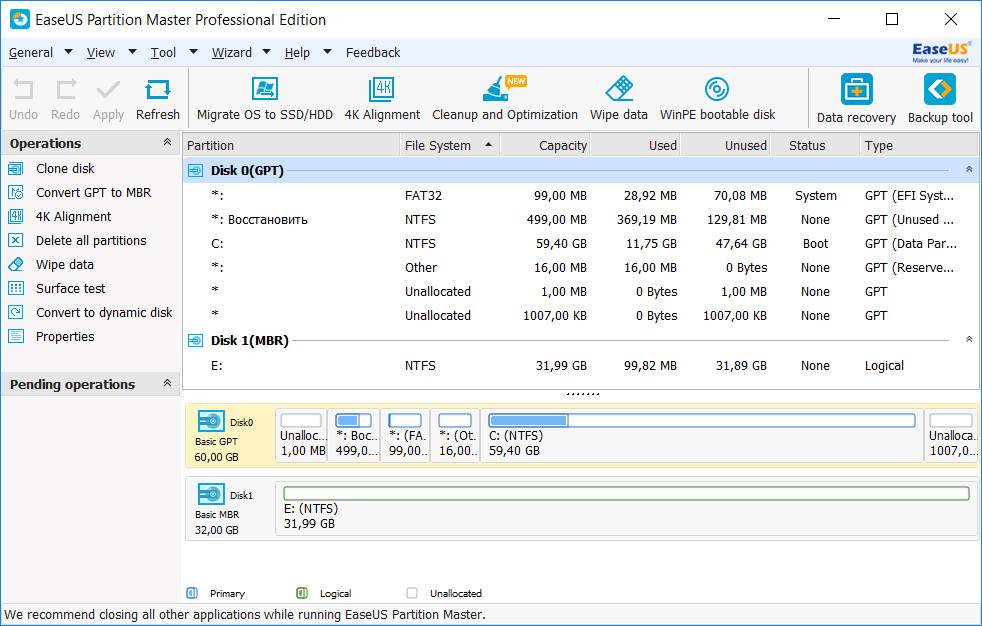Collapse the Disk 0(GPT) group
982x626 pixels.
tap(969, 169)
